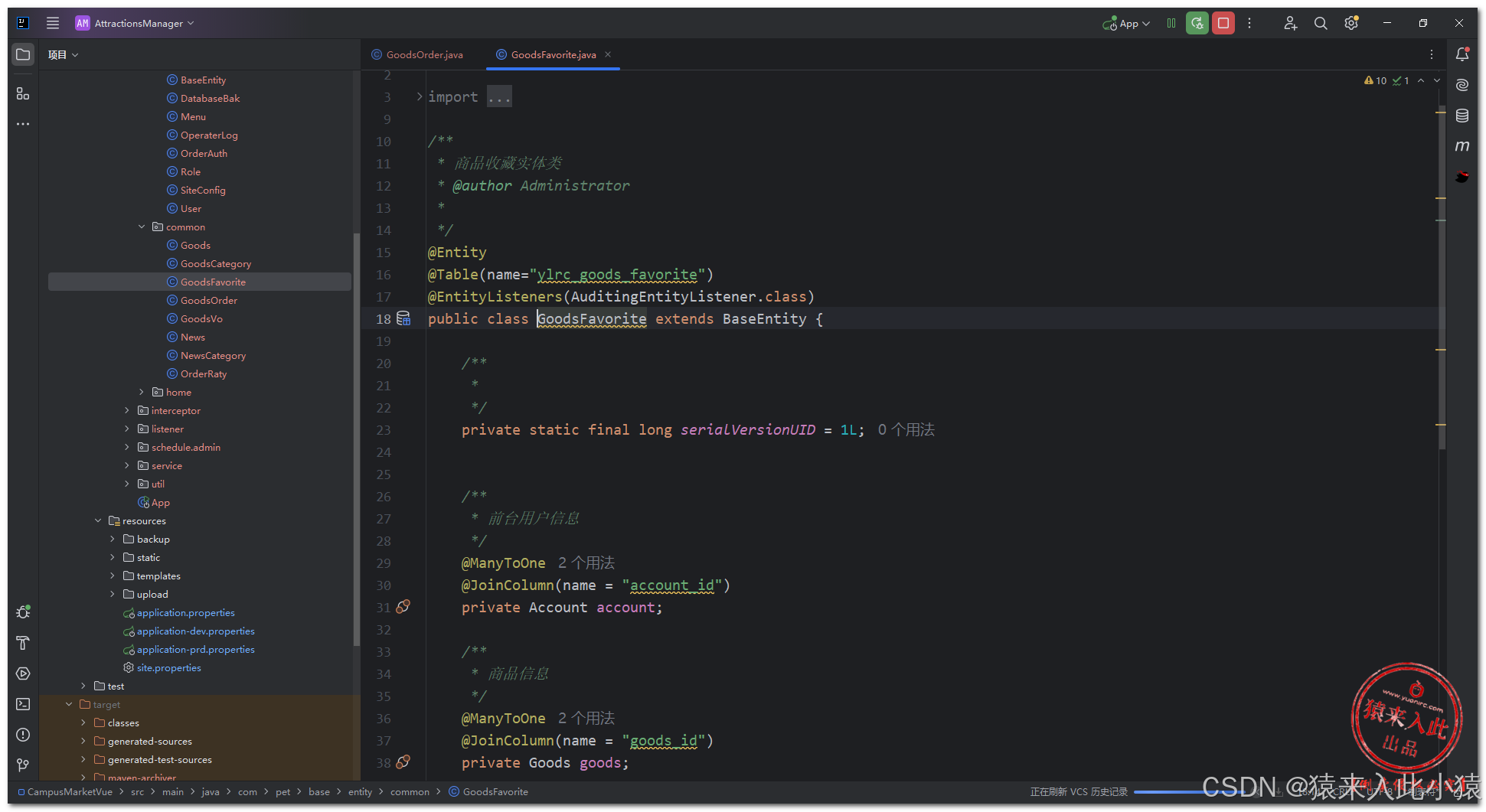
Task: Expand the home package folder
Action: pos(142,392)
